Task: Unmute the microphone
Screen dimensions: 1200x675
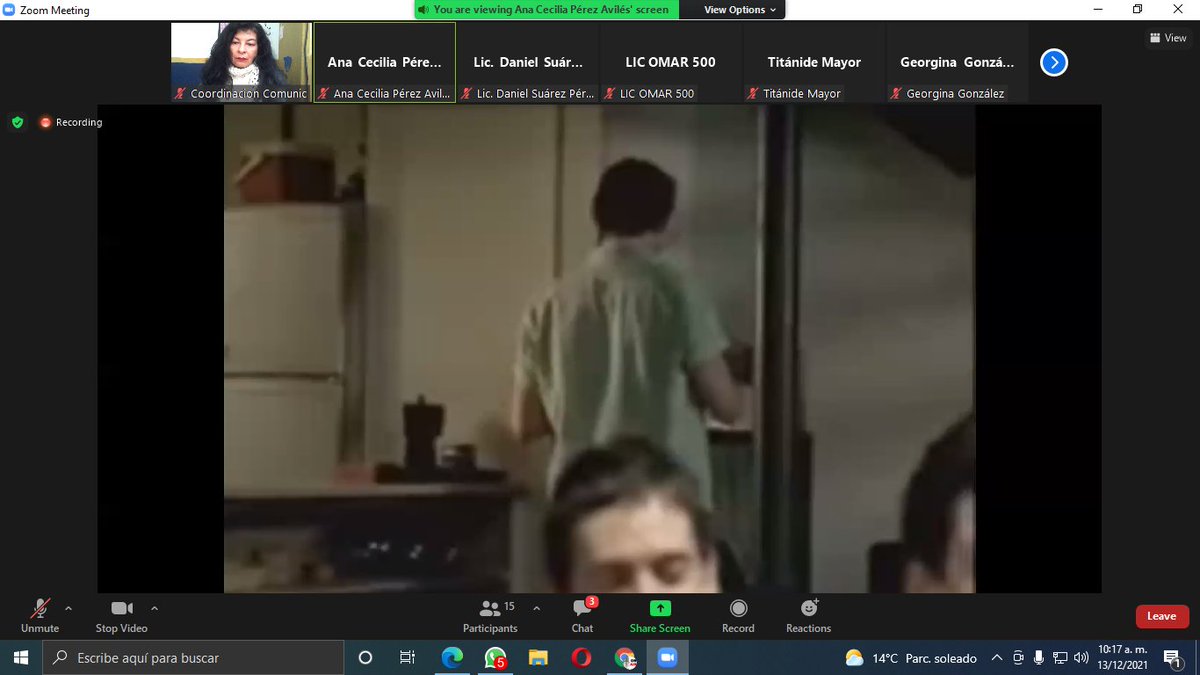Action: (40, 615)
